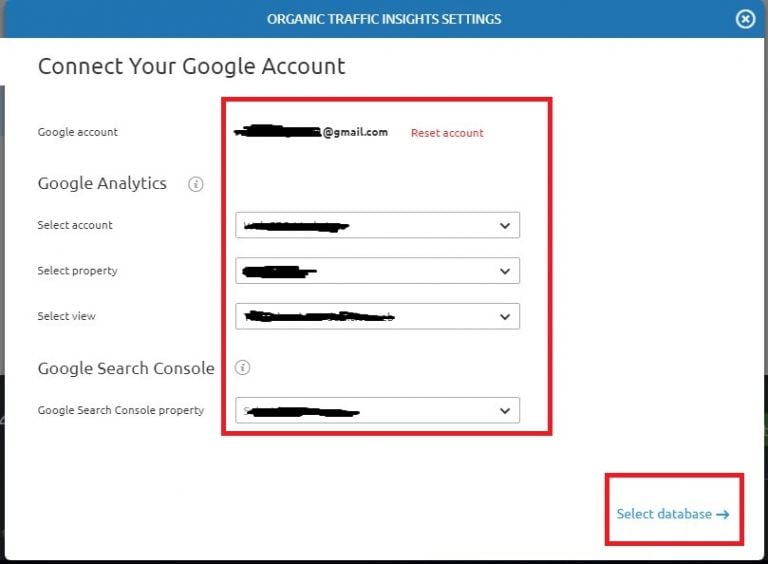
Task: Open the info icon next to Google Search Console
Action: (x=242, y=367)
